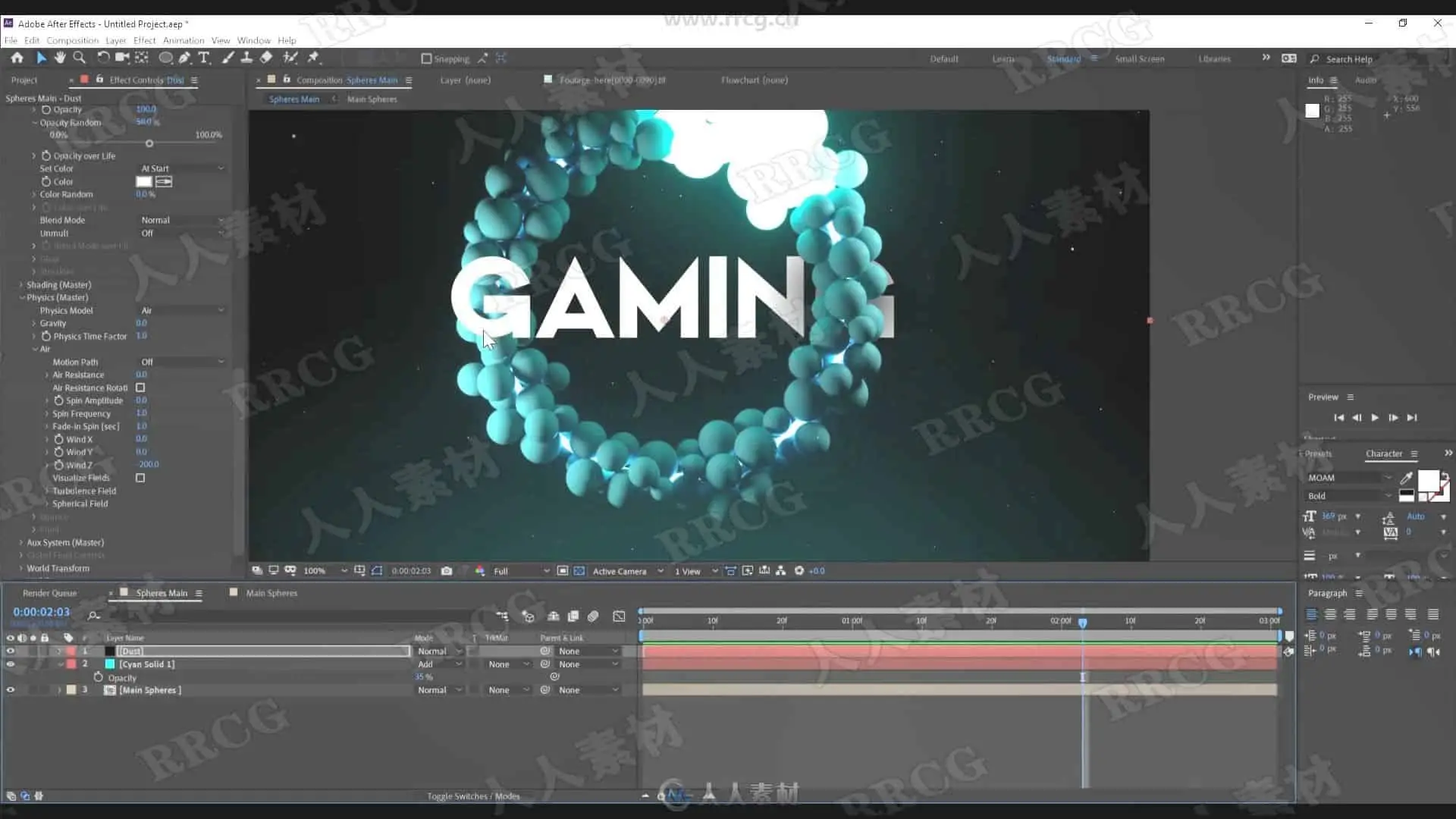Hide the Cyan Solid 1 layer
This screenshot has height=819, width=1456.
tap(11, 664)
